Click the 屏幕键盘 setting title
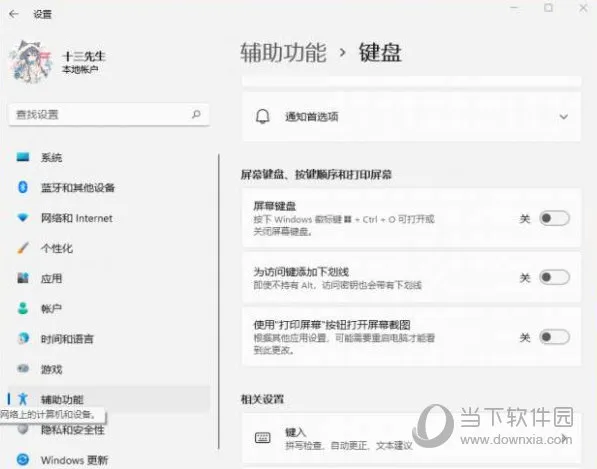The height and width of the screenshot is (469, 597). coord(275,206)
